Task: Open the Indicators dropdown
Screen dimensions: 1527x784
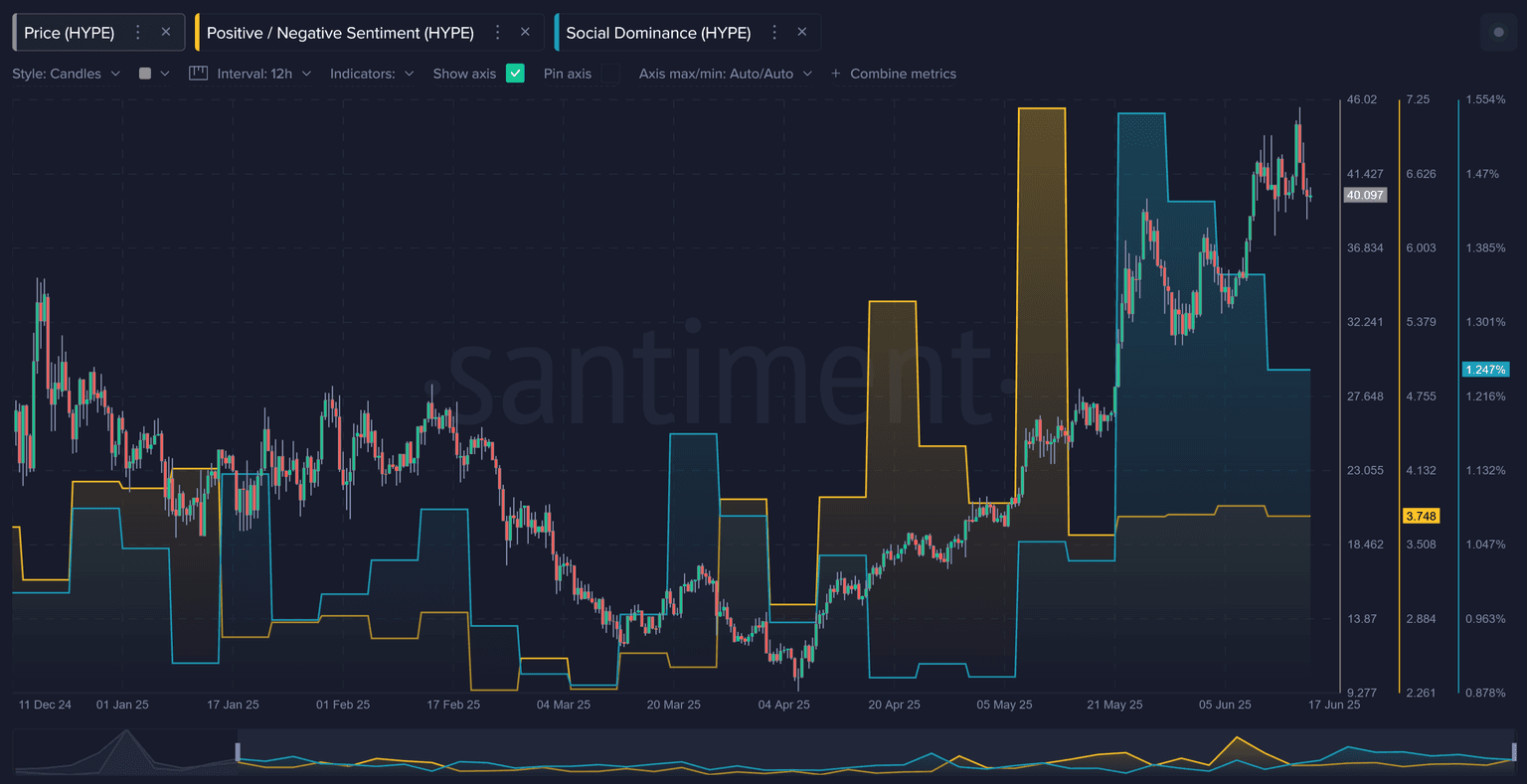Action: click(372, 74)
